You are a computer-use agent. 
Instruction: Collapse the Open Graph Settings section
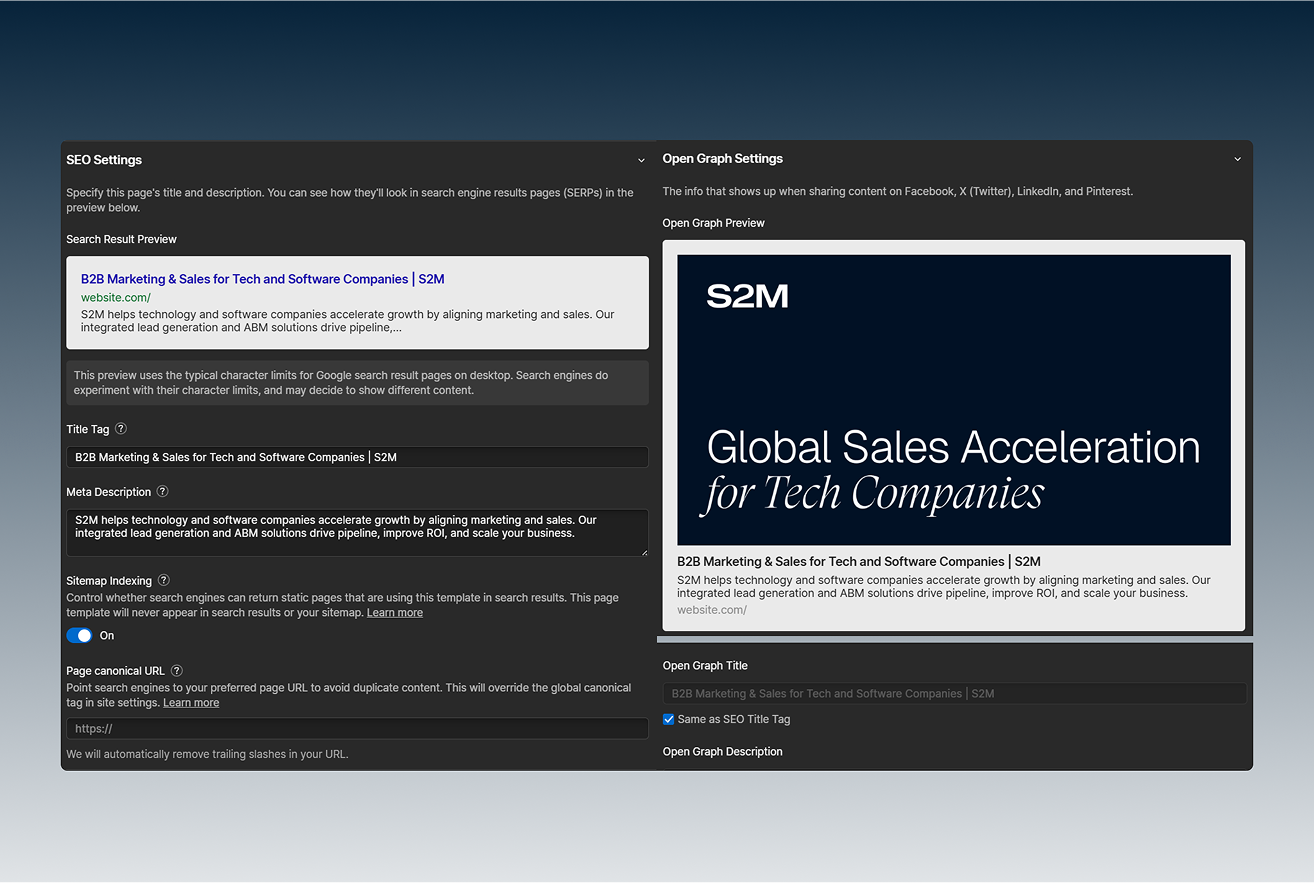(1237, 159)
